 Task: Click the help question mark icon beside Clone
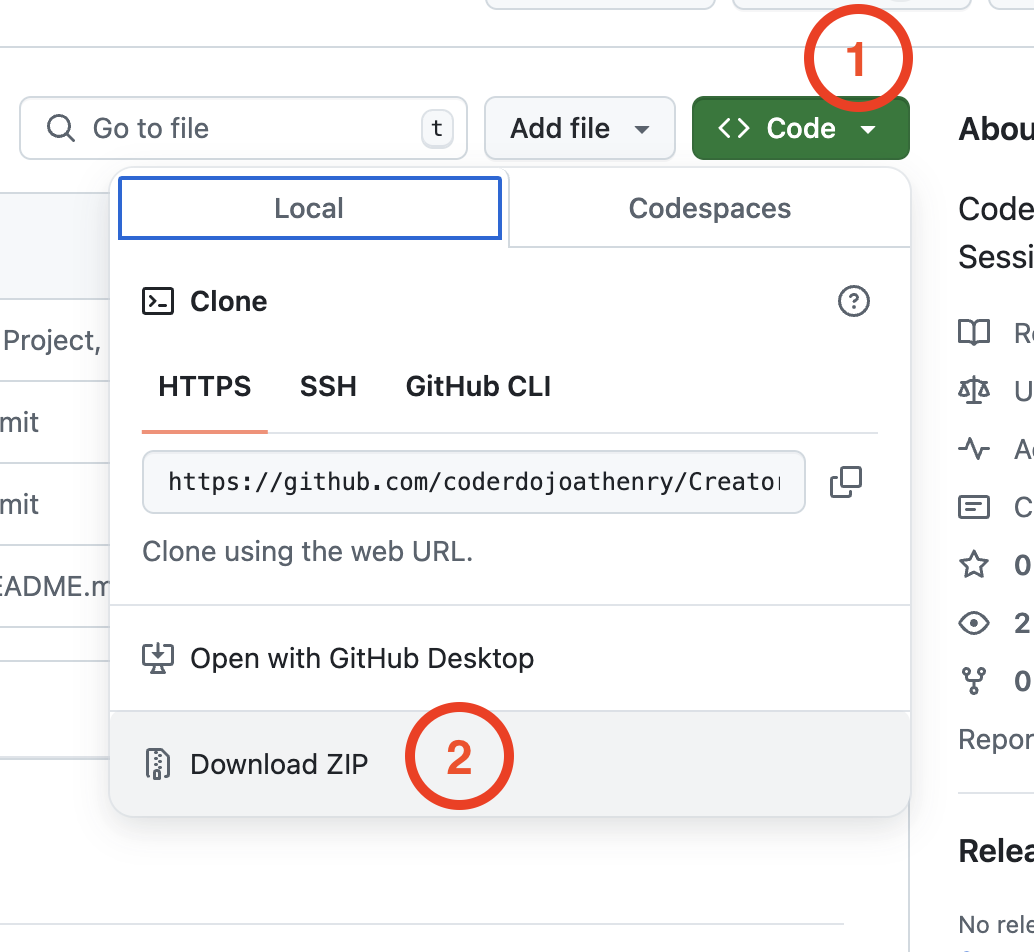coord(853,301)
